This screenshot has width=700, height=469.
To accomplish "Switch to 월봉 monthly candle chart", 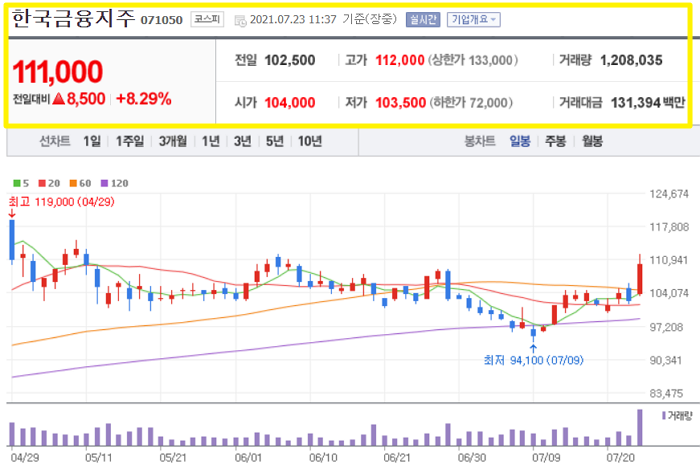I will (x=592, y=141).
